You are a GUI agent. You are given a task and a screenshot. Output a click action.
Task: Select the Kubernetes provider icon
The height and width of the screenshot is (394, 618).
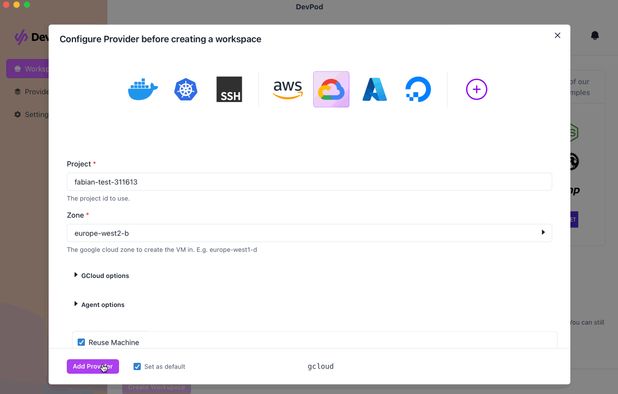pos(186,89)
